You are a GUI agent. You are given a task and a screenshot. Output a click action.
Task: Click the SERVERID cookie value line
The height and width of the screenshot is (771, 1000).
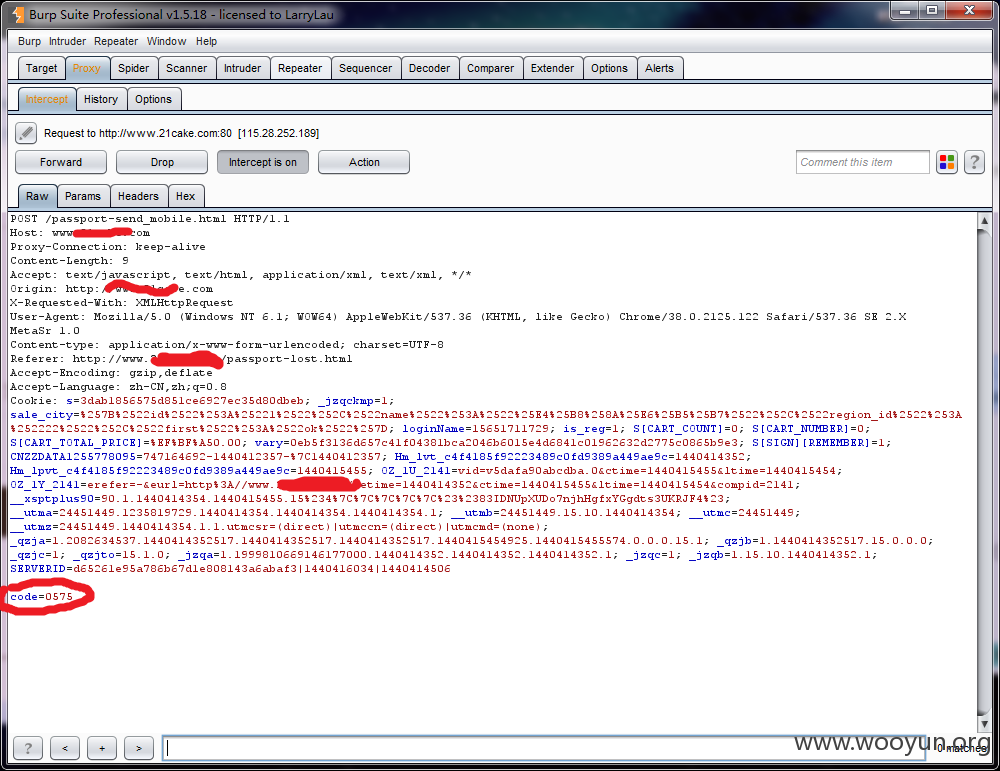pos(230,569)
